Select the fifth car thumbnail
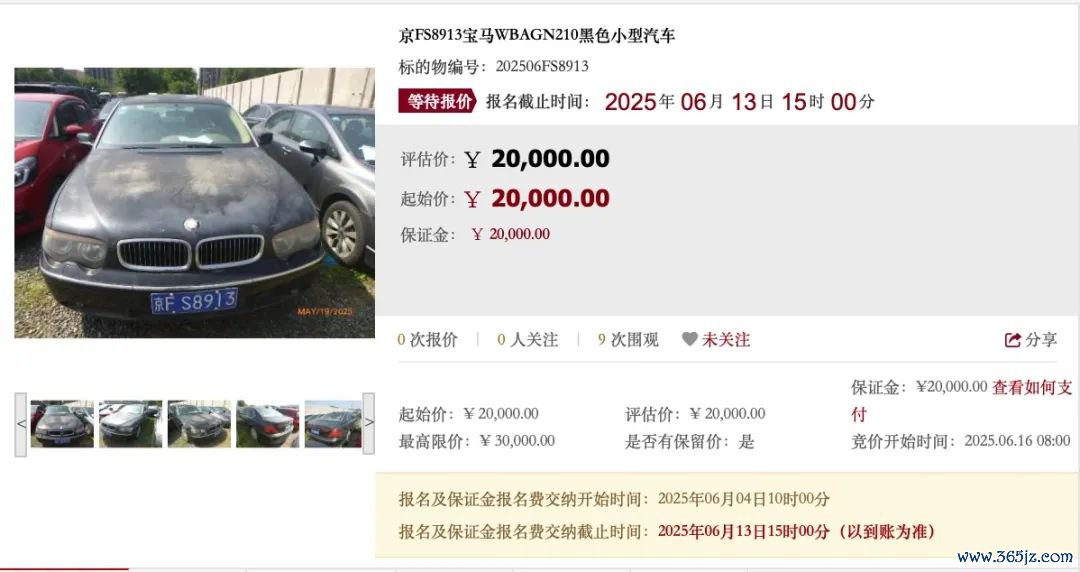This screenshot has height=572, width=1080. (333, 424)
